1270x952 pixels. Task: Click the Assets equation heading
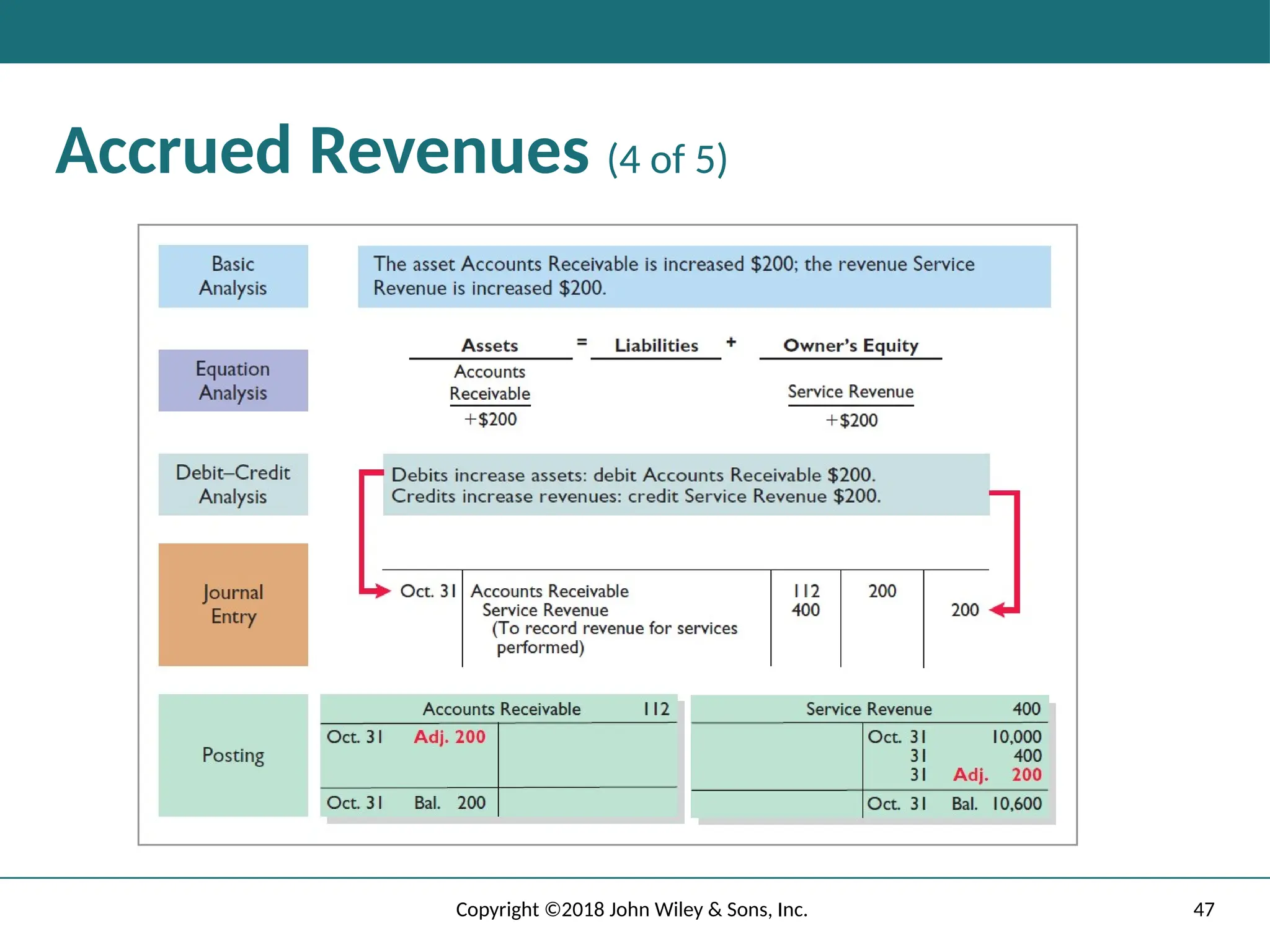point(490,346)
